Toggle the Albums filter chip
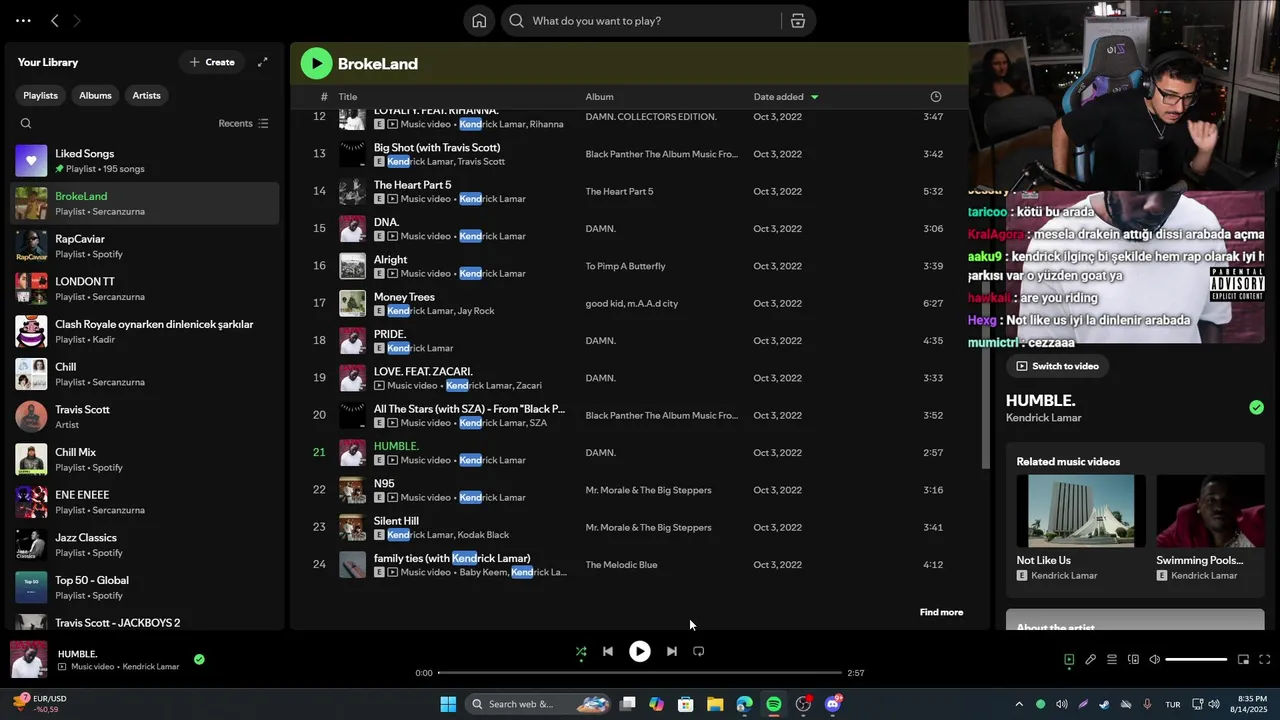1280x720 pixels. click(x=95, y=95)
